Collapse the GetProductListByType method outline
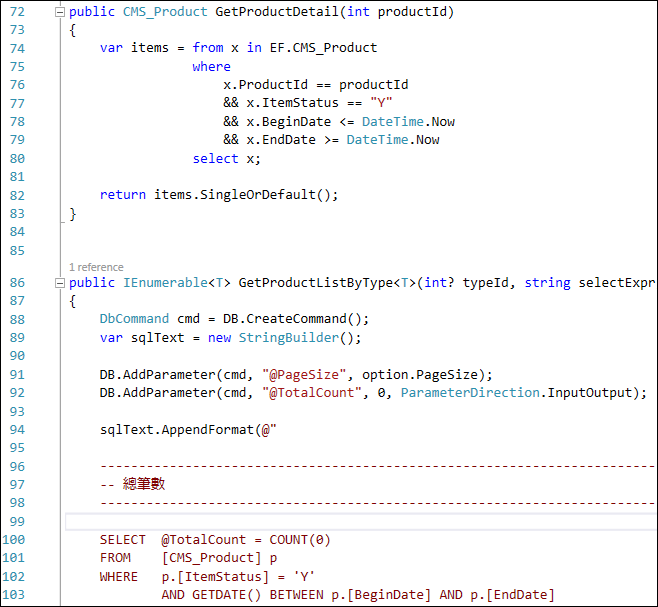Image resolution: width=658 pixels, height=607 pixels. tap(60, 283)
